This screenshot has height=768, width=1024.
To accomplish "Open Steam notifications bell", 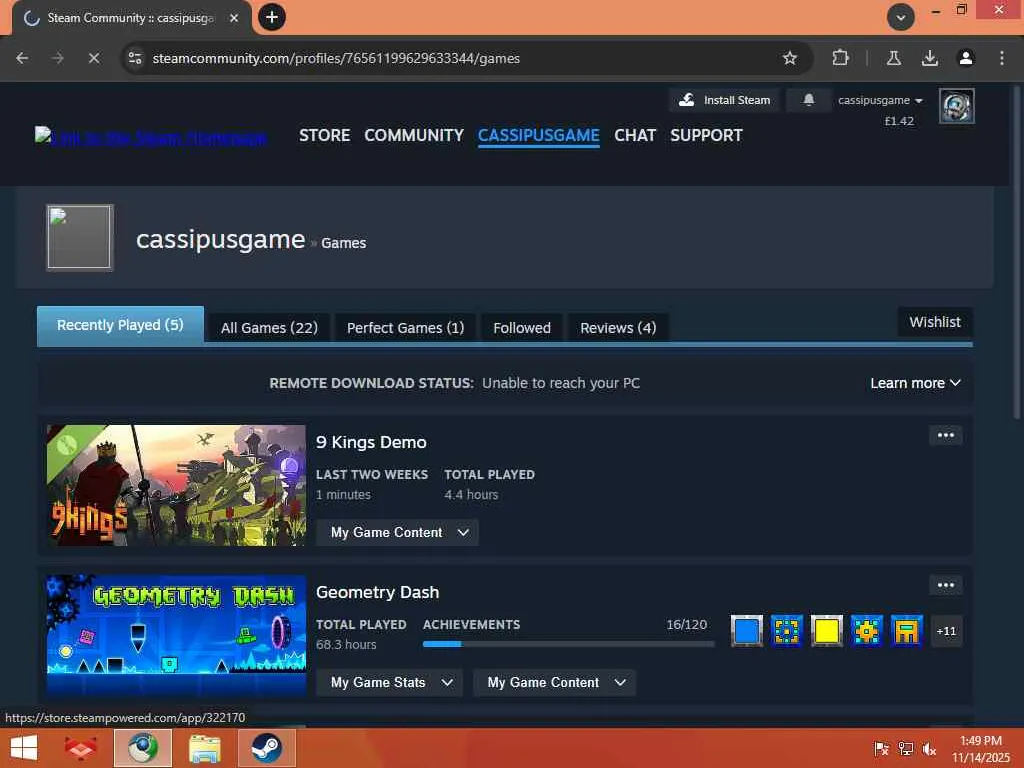I will click(x=808, y=100).
